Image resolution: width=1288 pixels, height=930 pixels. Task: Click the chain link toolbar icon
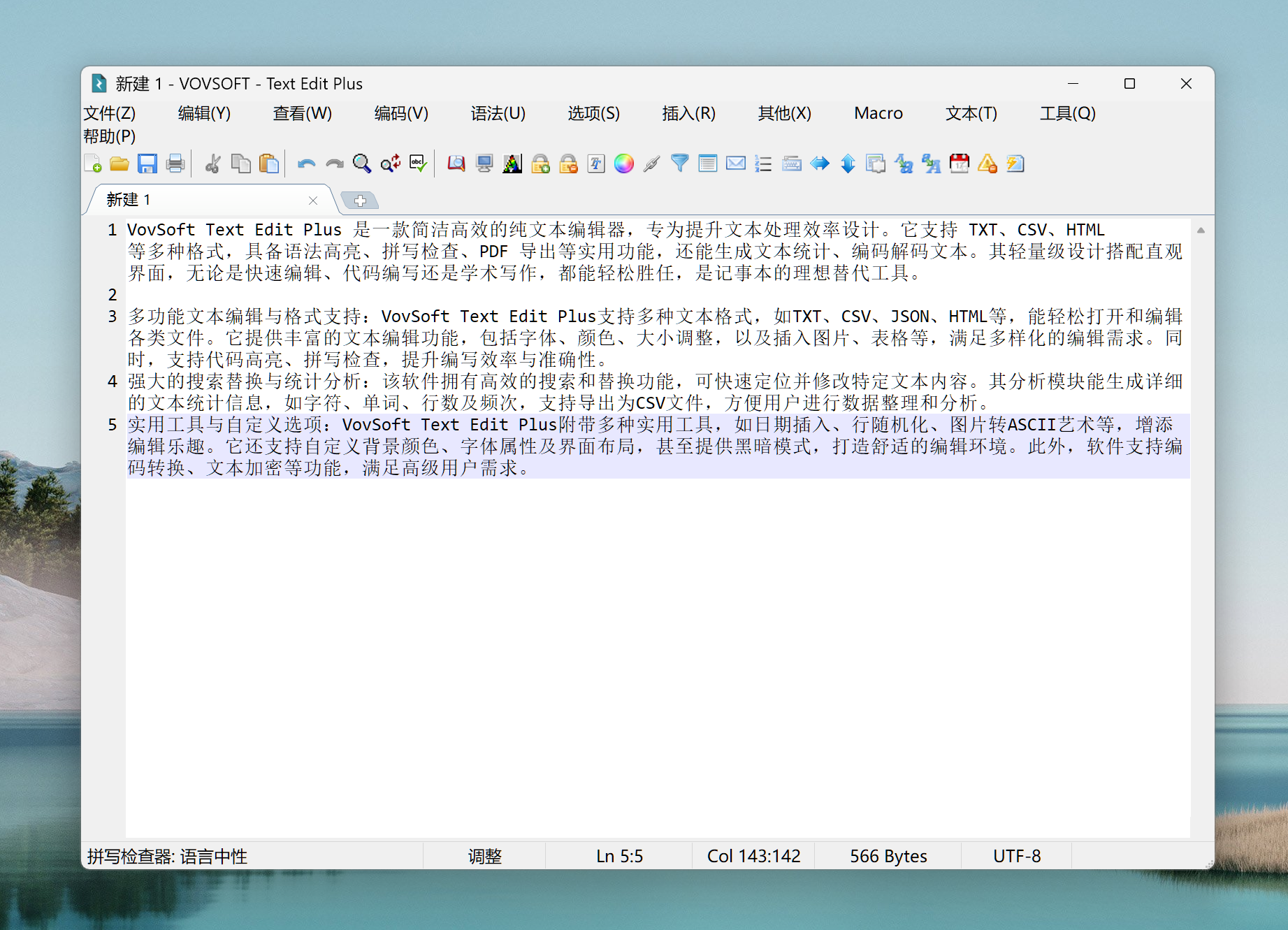(652, 164)
